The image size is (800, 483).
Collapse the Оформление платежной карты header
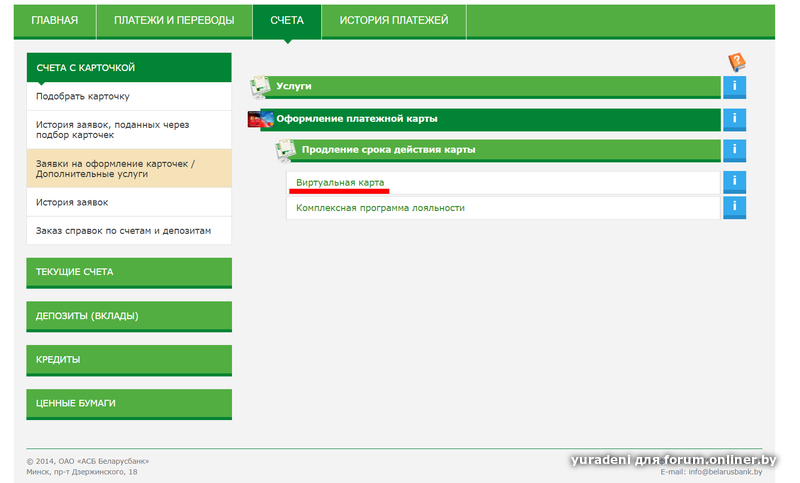[491, 119]
